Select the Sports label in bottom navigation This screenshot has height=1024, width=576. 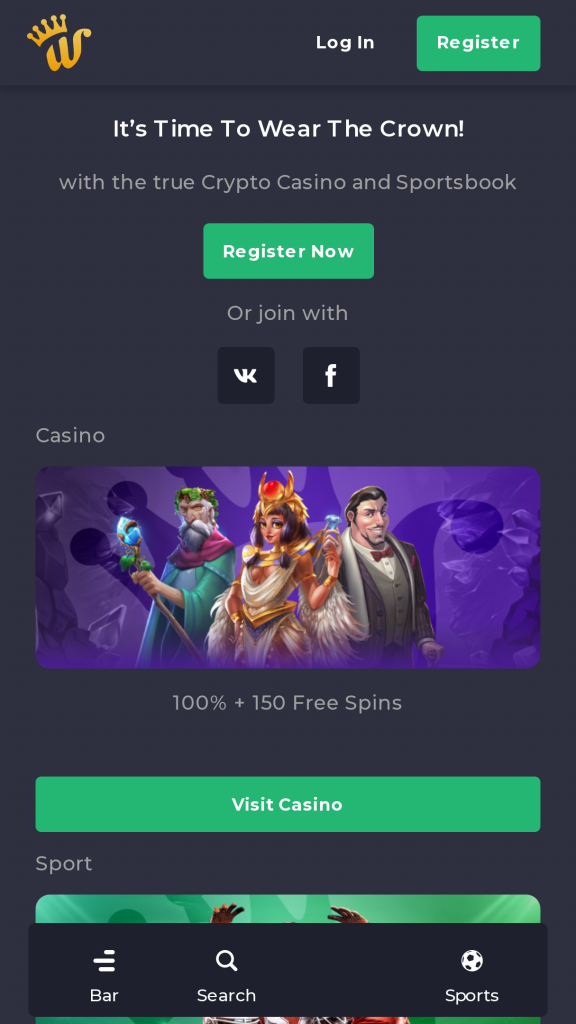472,996
